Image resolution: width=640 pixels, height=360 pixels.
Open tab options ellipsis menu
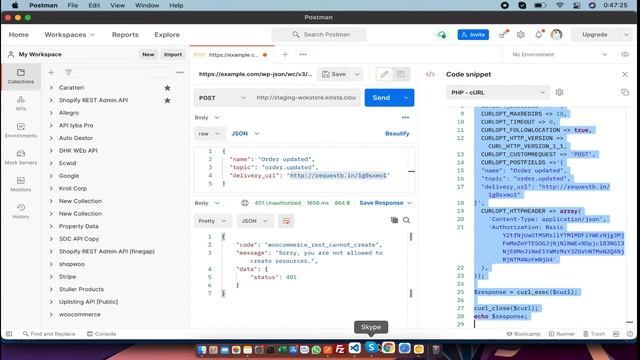(303, 54)
